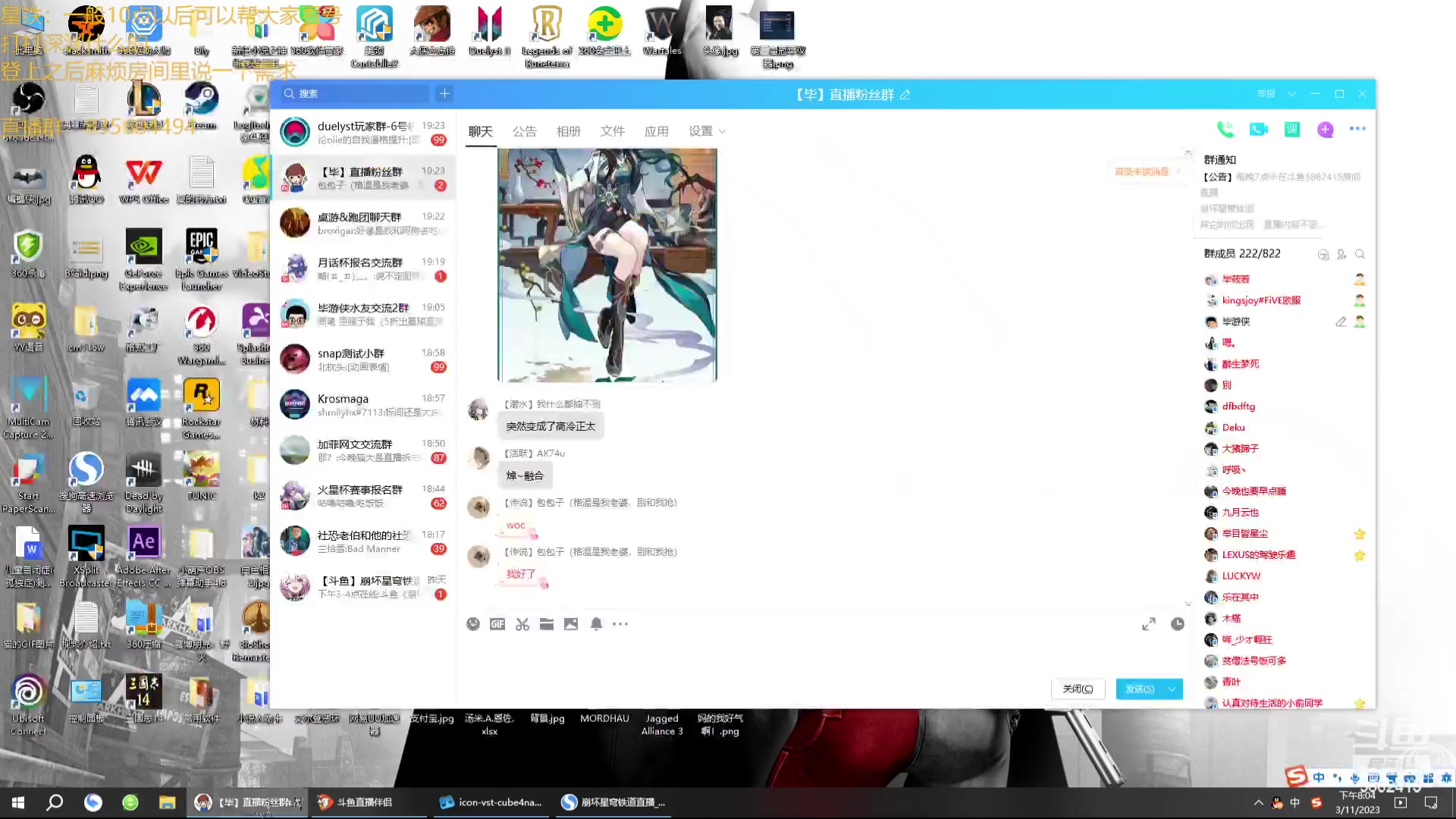Click the 关闭(C) close chat button
Image resolution: width=1456 pixels, height=819 pixels.
point(1078,689)
